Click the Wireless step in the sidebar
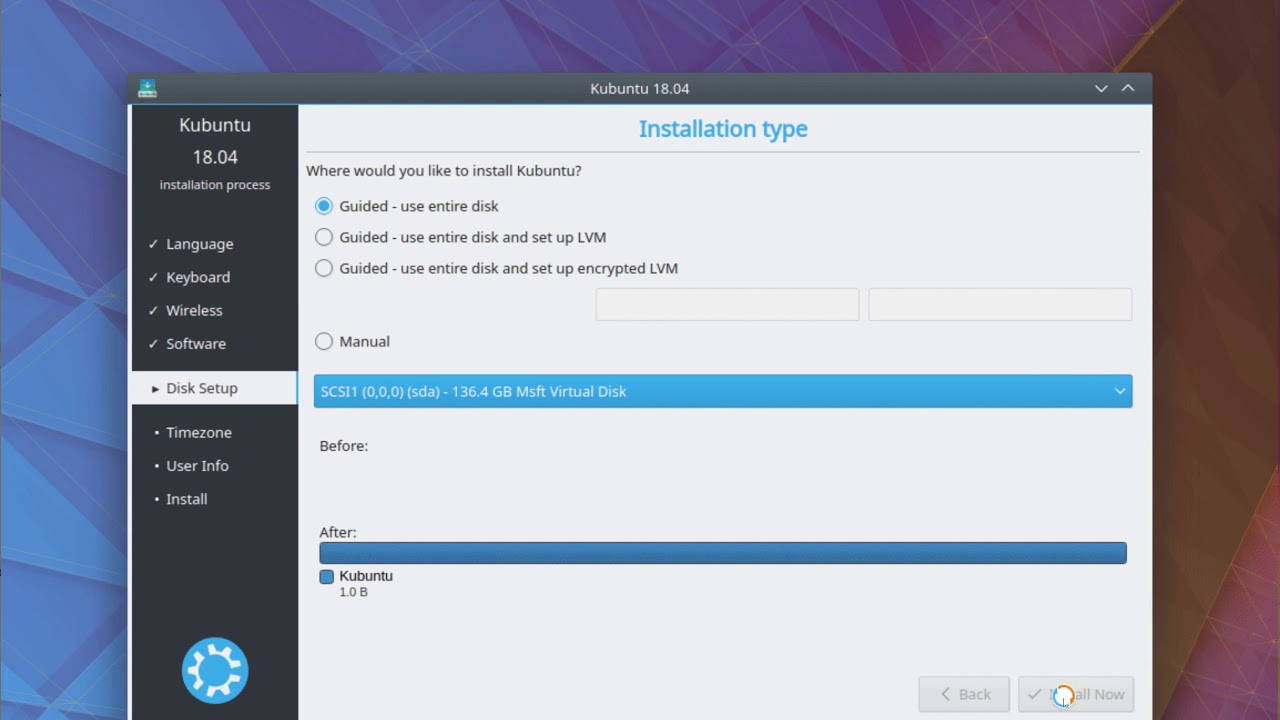The image size is (1280, 720). point(194,310)
